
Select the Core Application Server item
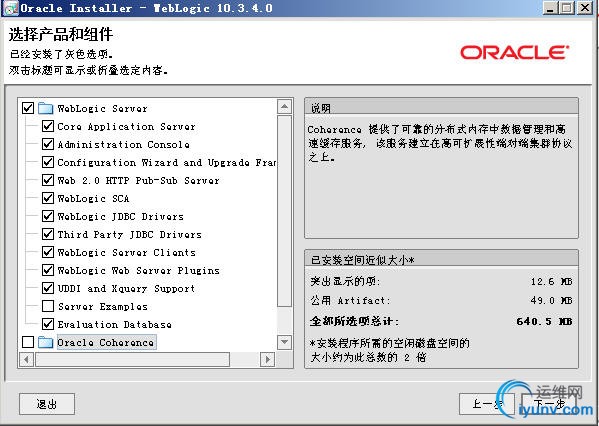[126, 126]
